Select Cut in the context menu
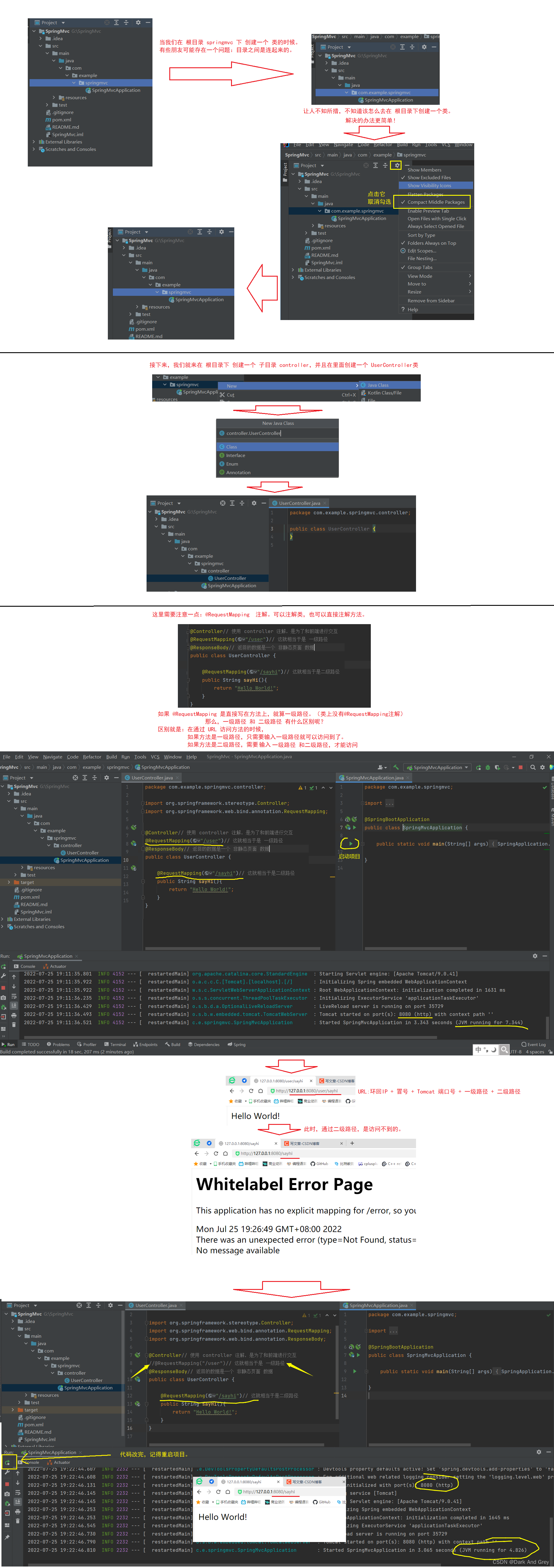 point(288,395)
